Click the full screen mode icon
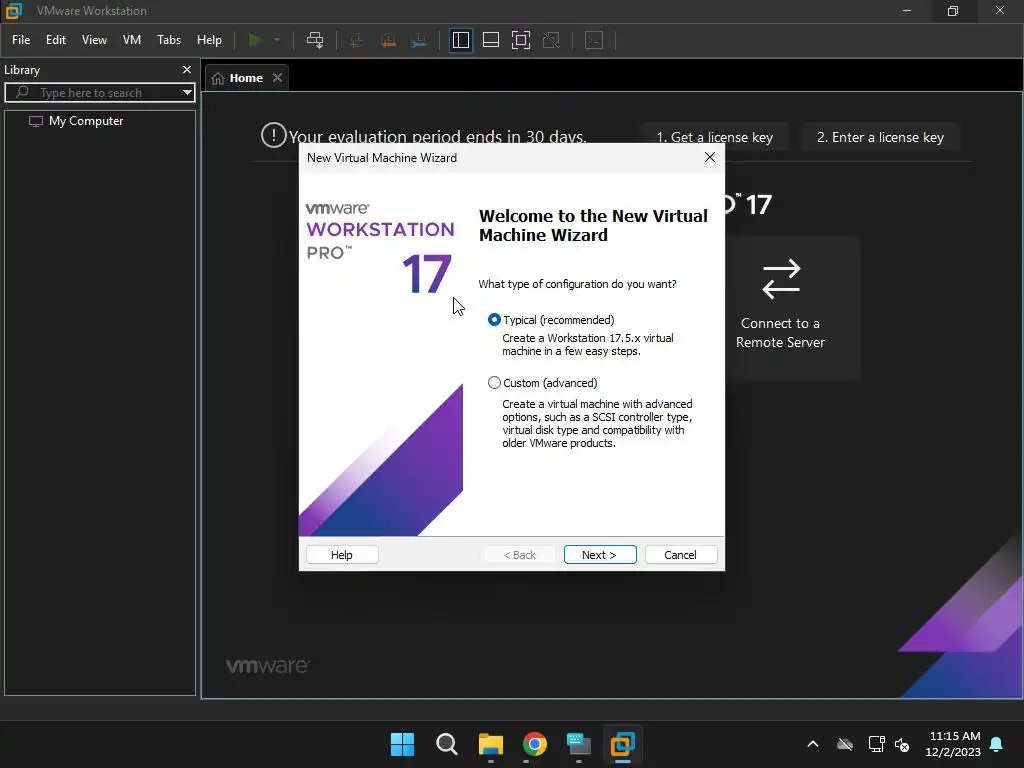Image resolution: width=1024 pixels, height=768 pixels. point(520,40)
